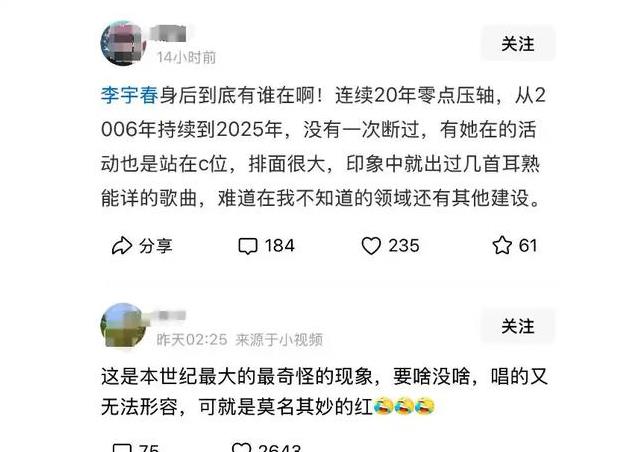Click the first poster's blurred username
The image size is (636, 452).
point(168,33)
